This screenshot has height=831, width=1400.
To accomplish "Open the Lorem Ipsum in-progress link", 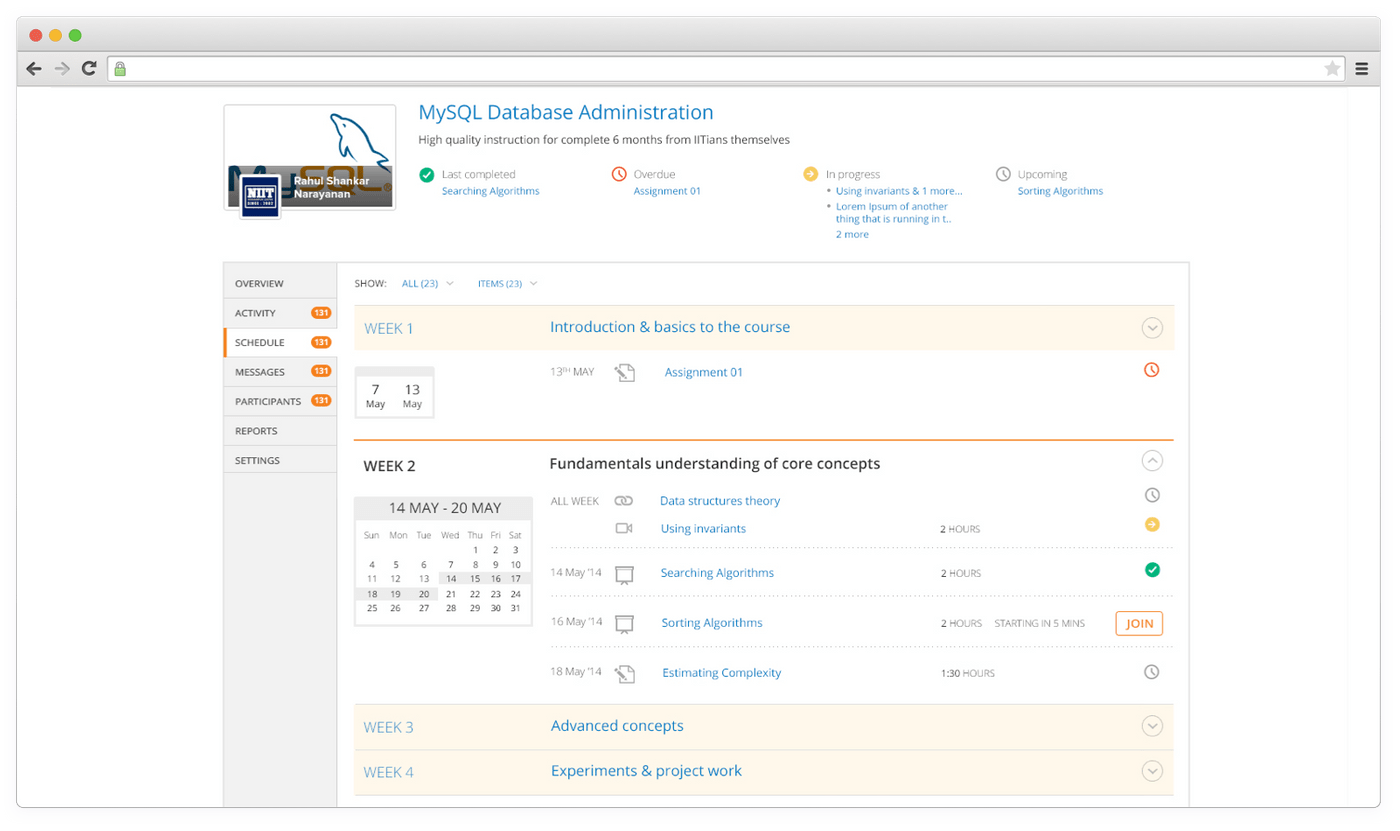I will point(894,213).
